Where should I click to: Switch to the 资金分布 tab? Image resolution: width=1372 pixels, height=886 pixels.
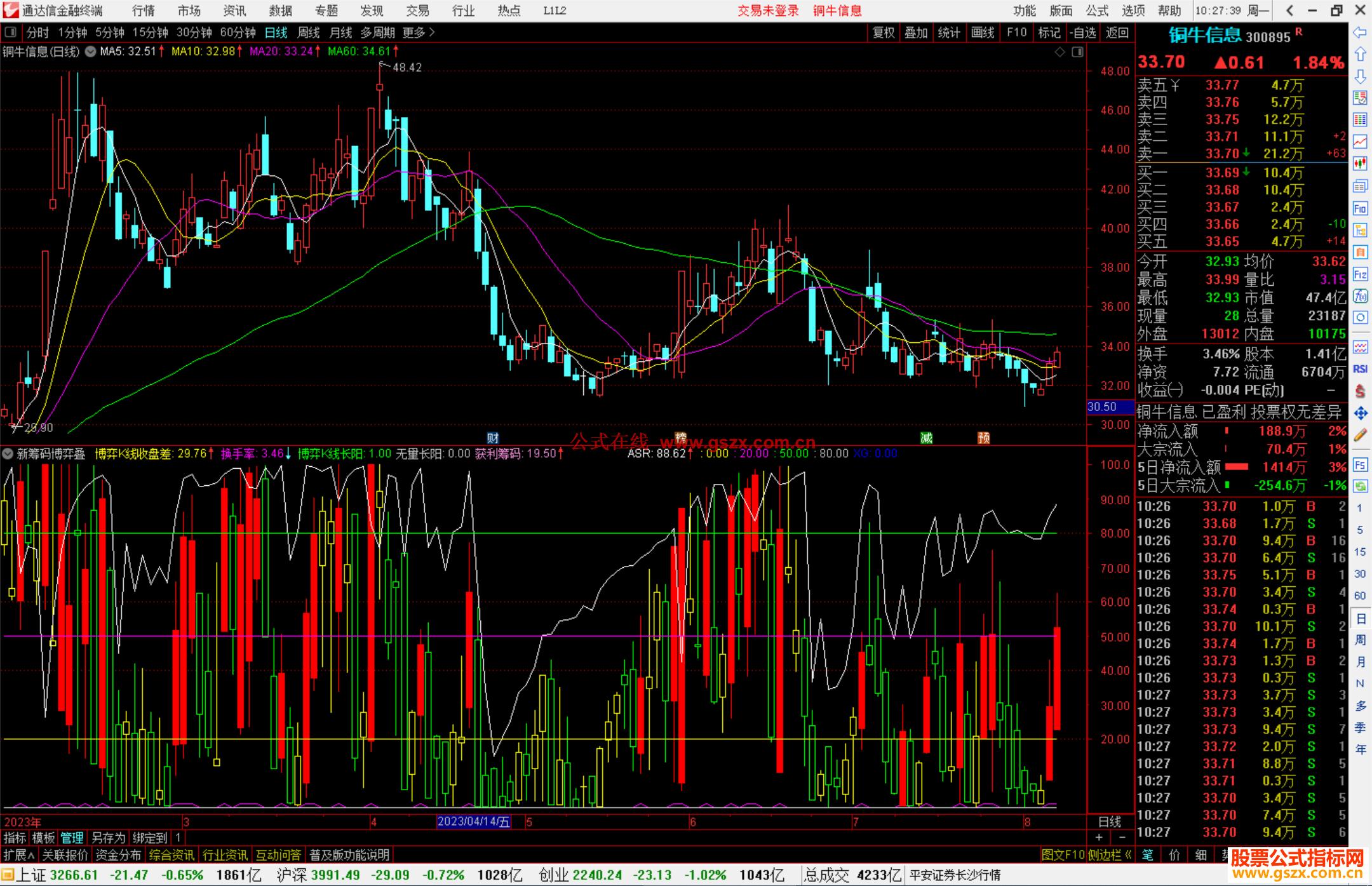coord(118,855)
